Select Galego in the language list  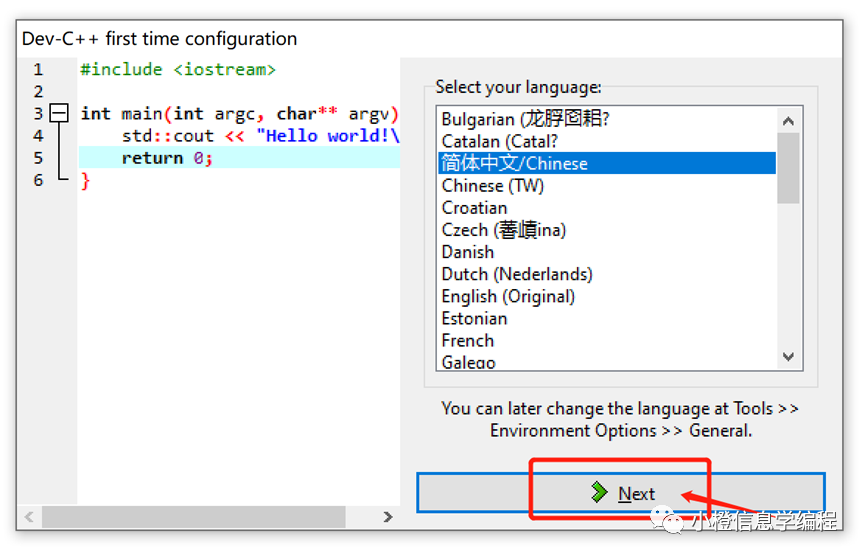(607, 361)
